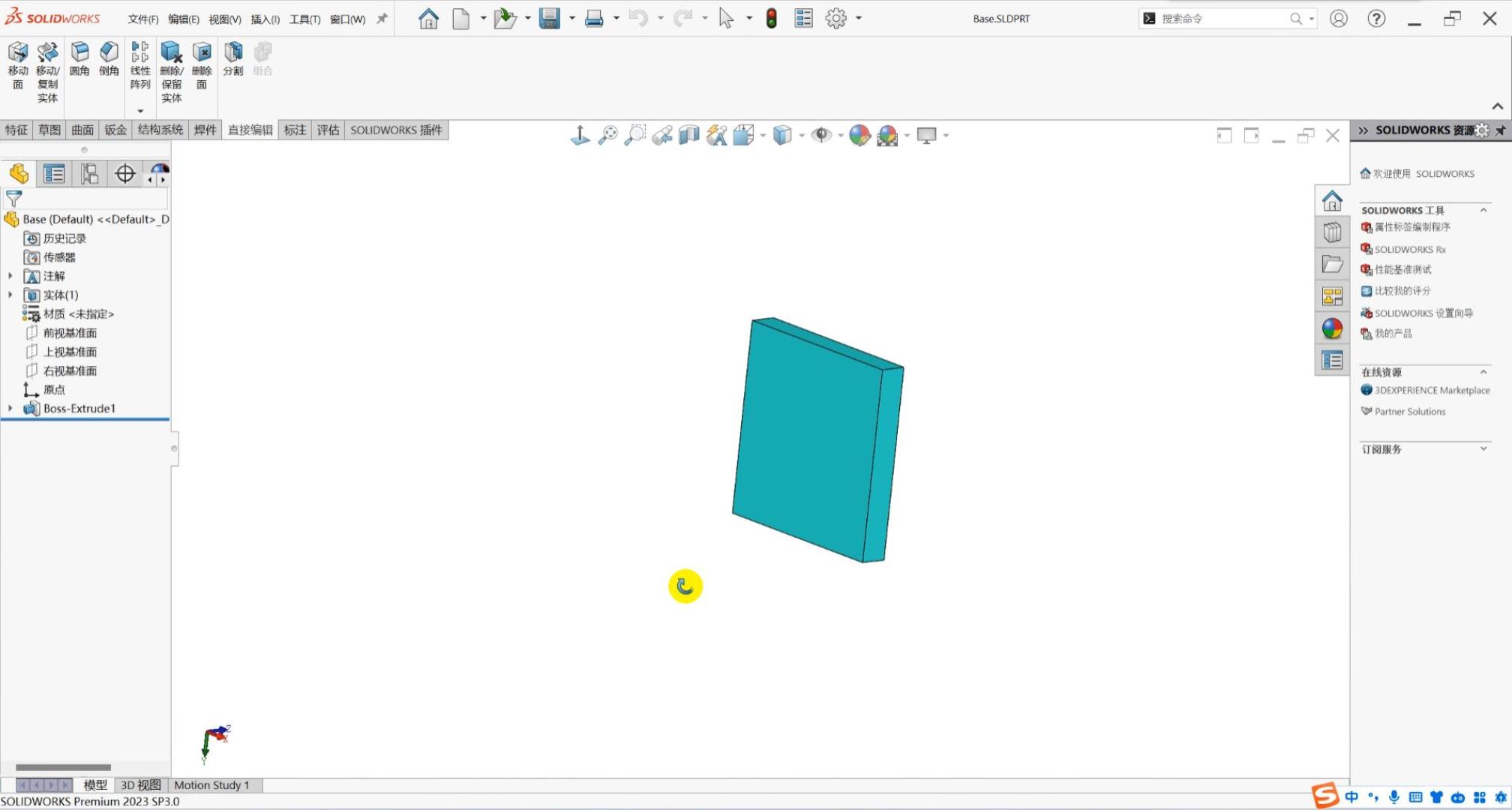Click the Edit Appearance color ball icon

(x=859, y=136)
